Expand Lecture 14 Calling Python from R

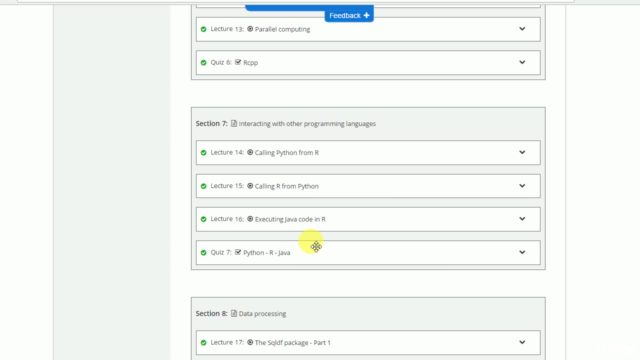tap(522, 152)
